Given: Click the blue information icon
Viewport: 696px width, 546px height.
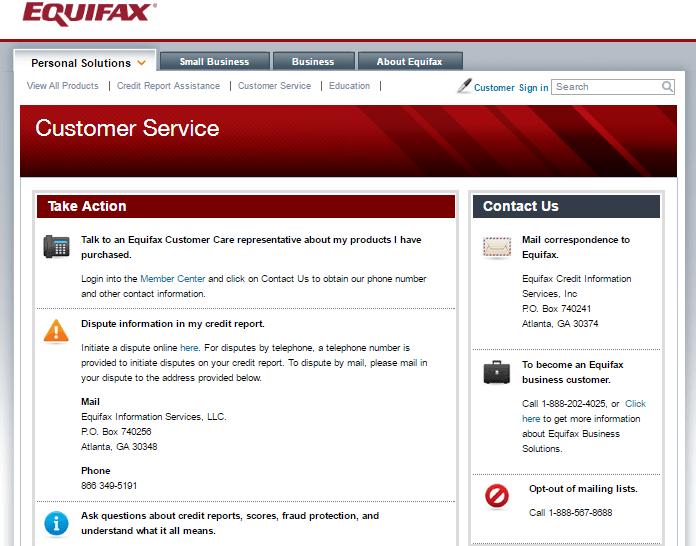Looking at the screenshot, I should pos(56,523).
